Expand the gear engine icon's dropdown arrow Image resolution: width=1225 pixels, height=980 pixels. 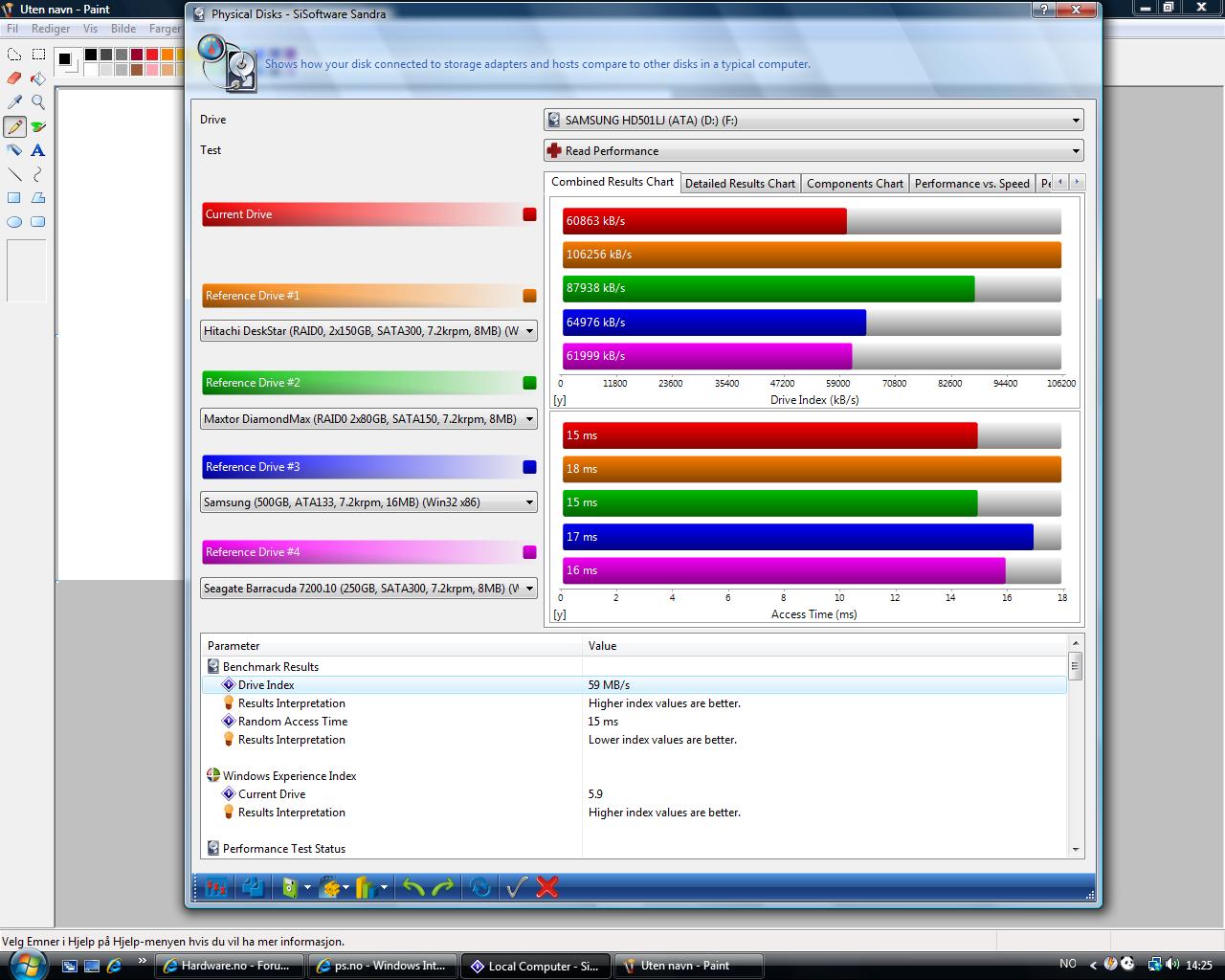[345, 888]
